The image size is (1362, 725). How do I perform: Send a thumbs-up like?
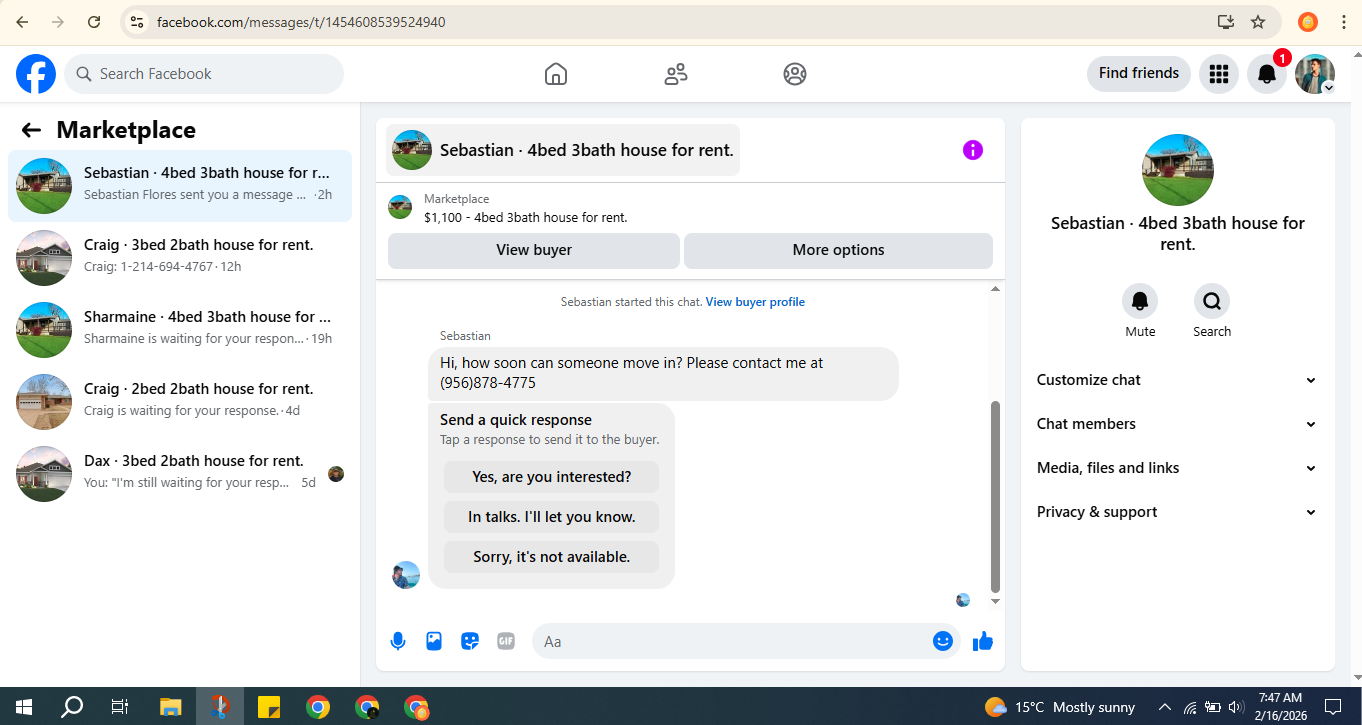[983, 641]
